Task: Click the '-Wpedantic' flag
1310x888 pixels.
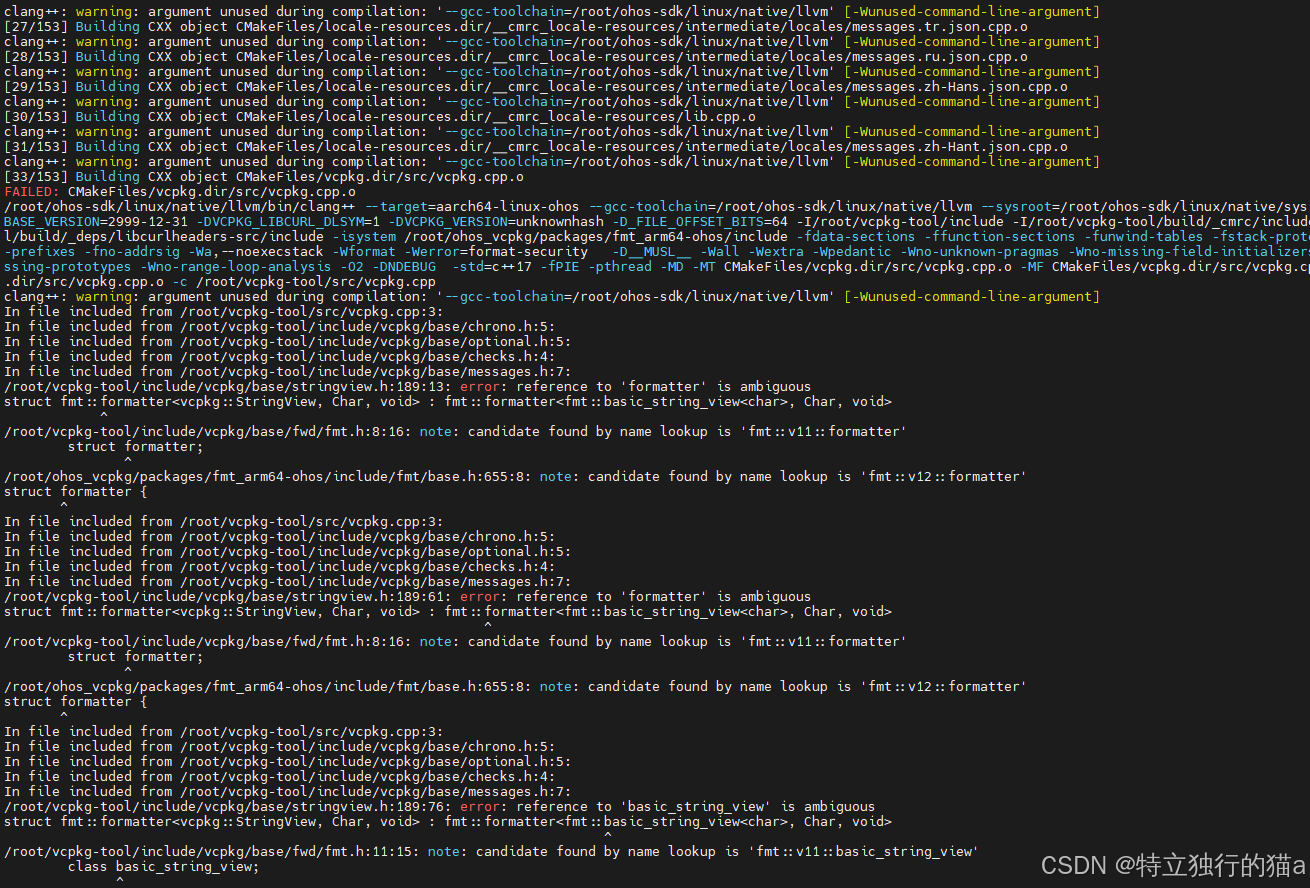Action: [x=852, y=252]
